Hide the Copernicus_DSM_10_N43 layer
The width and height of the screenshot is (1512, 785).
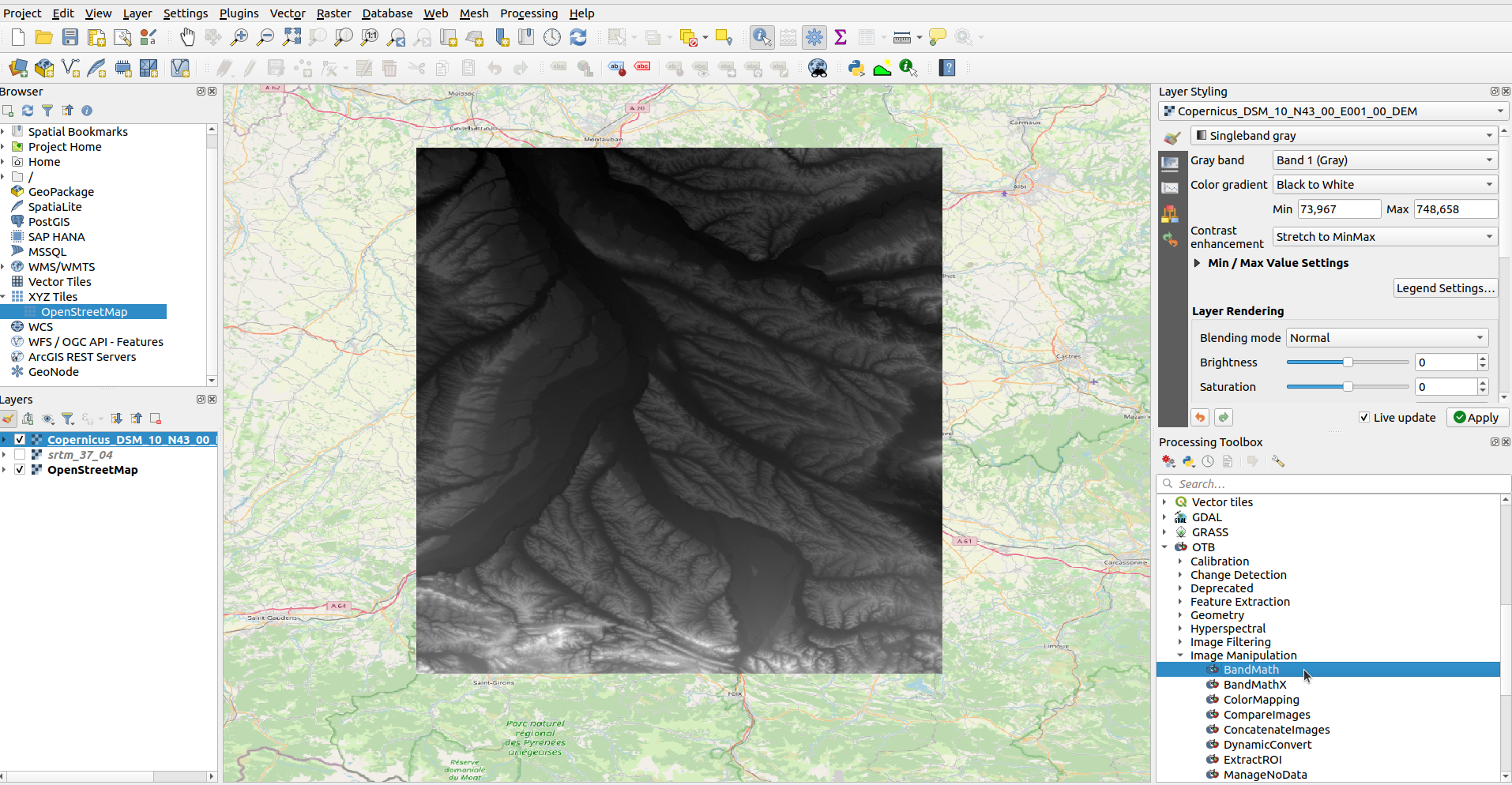click(x=19, y=439)
